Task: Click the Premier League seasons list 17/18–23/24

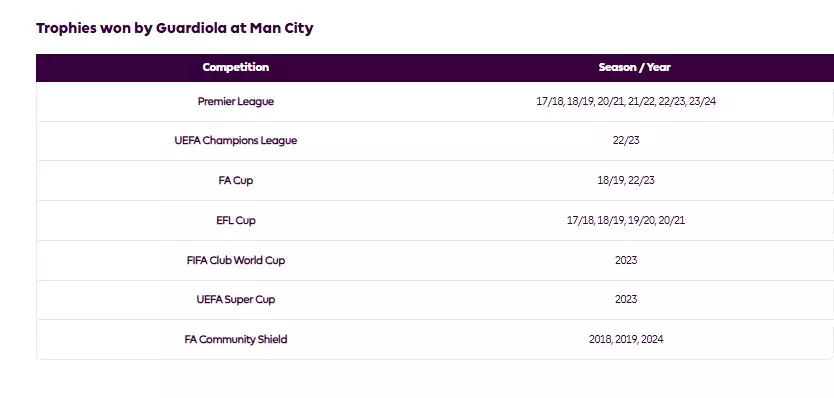Action: [x=626, y=101]
